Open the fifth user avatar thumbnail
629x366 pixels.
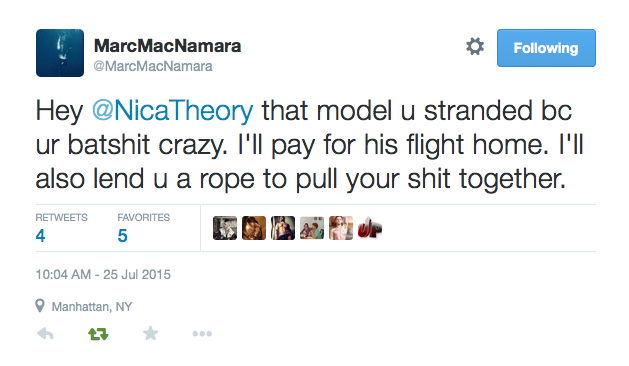click(x=341, y=228)
